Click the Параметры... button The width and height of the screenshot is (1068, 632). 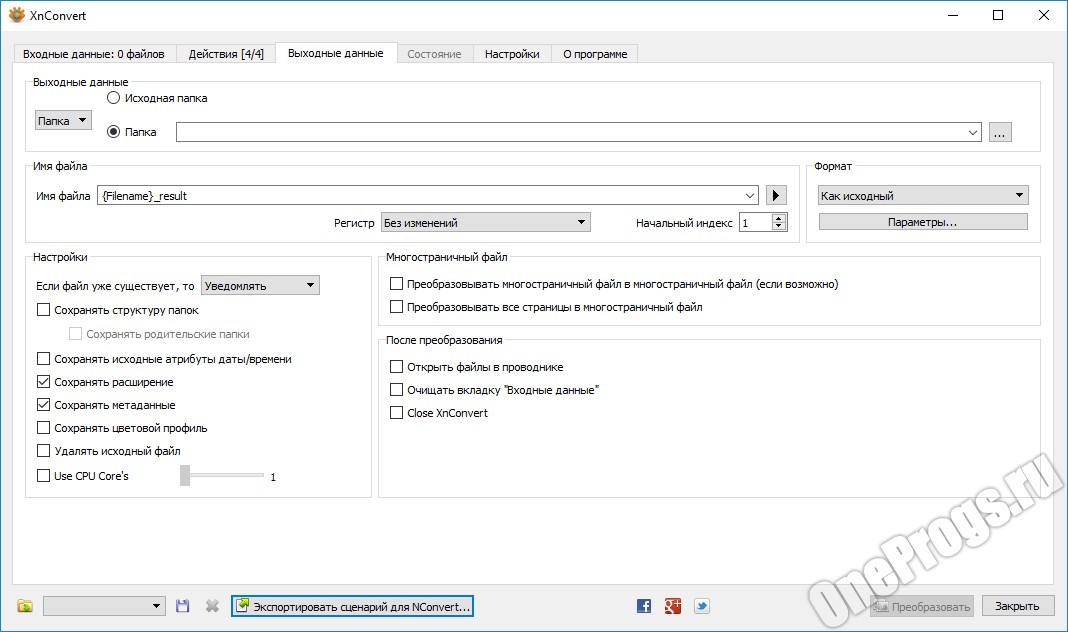tap(923, 222)
